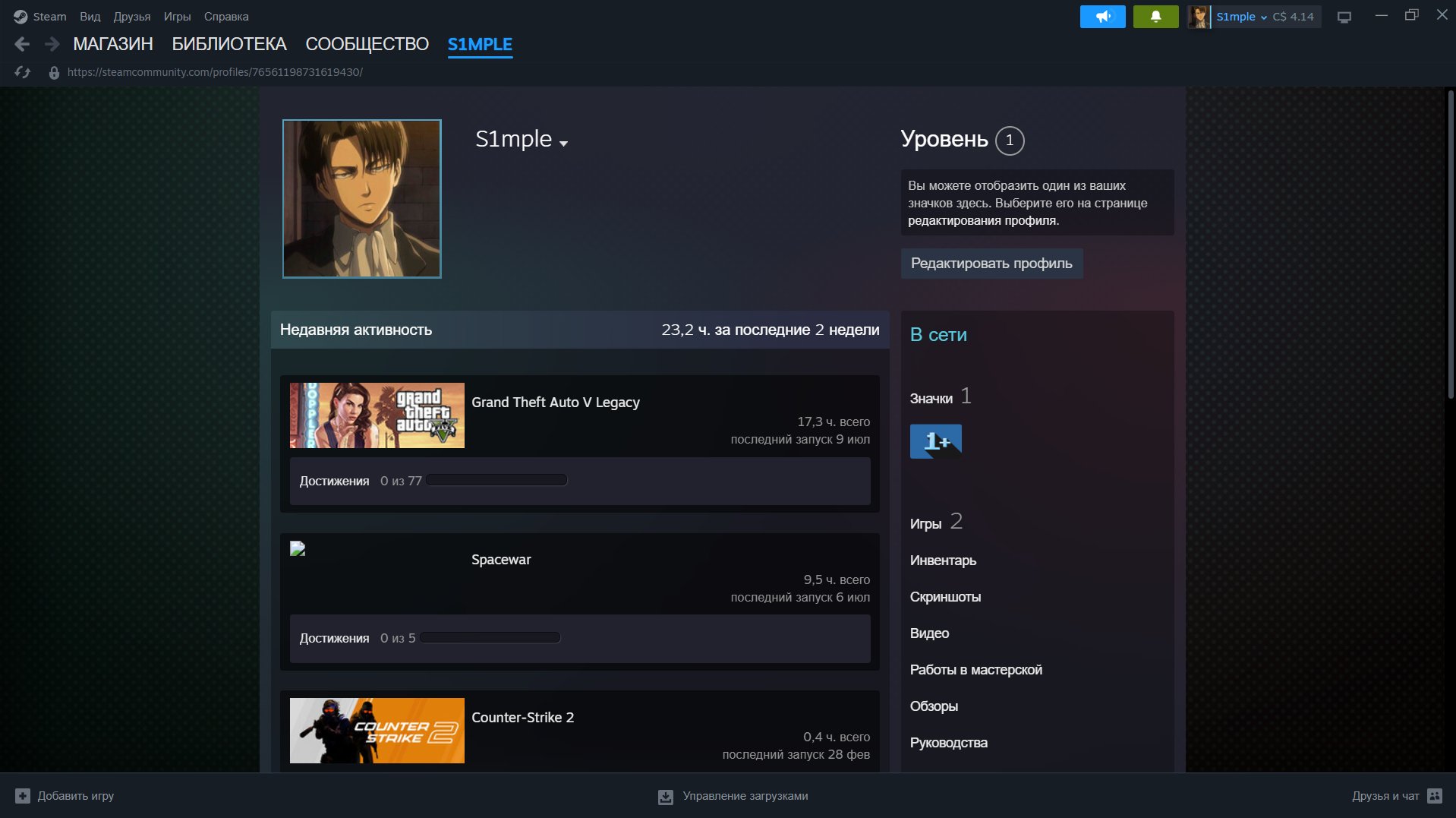
Task: Click Достижения label in GTA V row
Action: [334, 481]
